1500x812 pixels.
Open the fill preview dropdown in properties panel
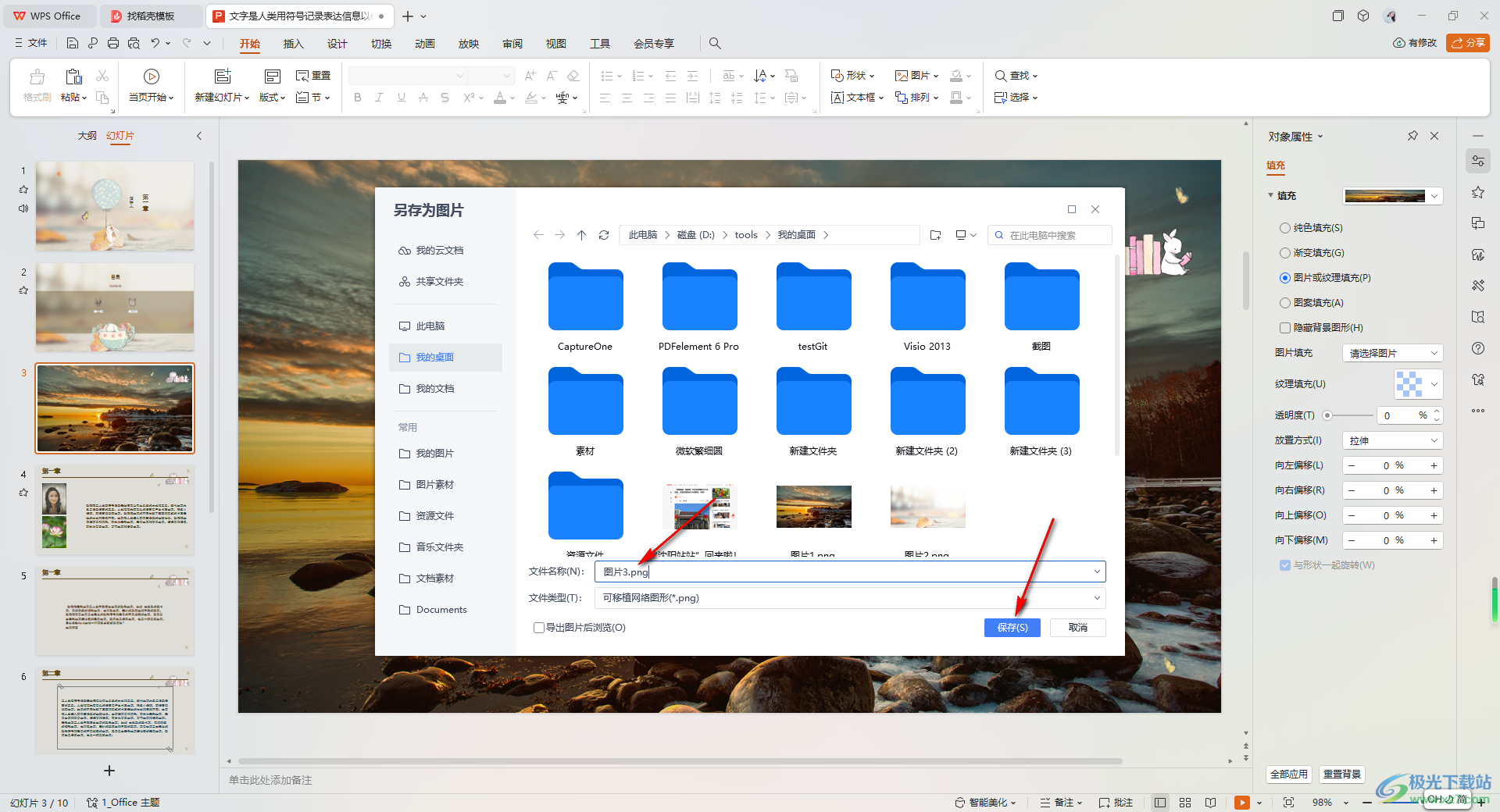click(1392, 196)
